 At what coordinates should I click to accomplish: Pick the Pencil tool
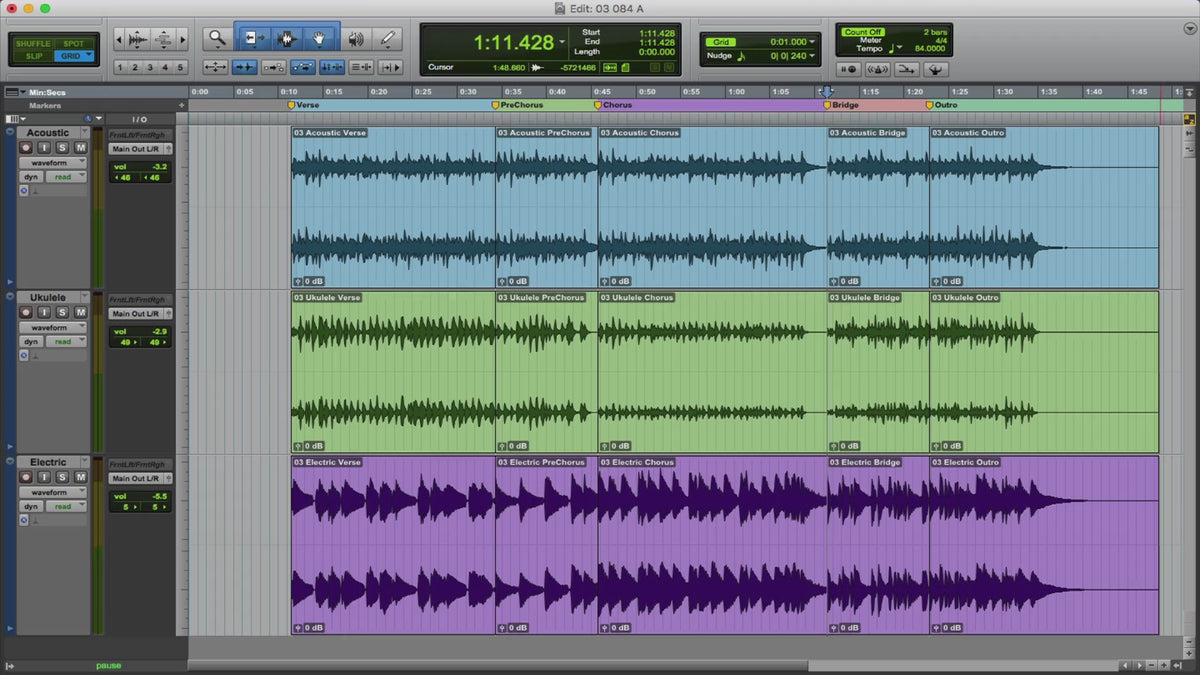pyautogui.click(x=388, y=39)
